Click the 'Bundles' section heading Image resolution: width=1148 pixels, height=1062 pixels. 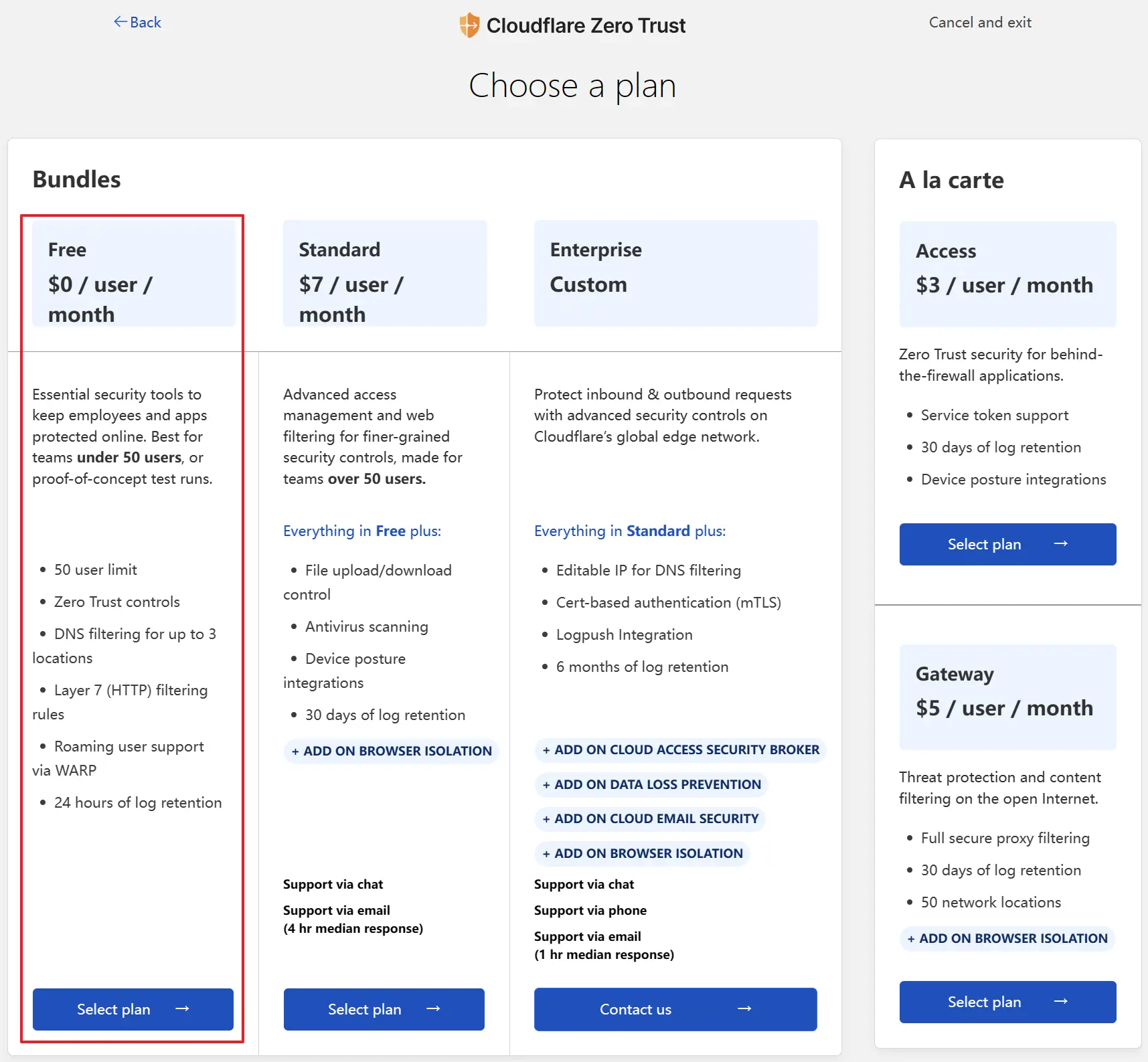tap(76, 179)
